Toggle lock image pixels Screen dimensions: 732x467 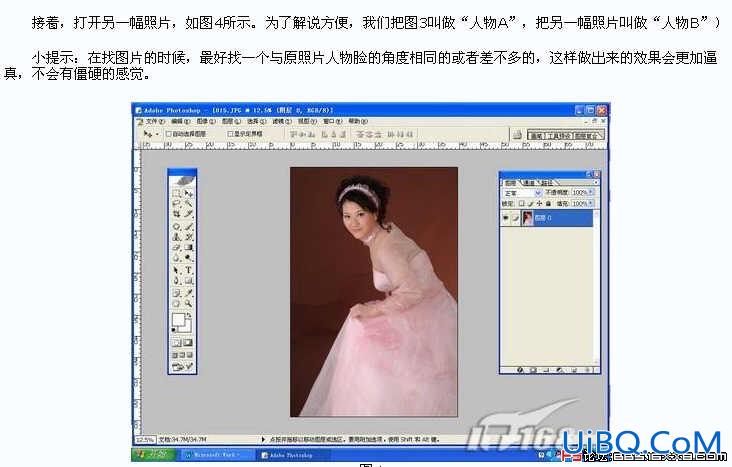[531, 204]
